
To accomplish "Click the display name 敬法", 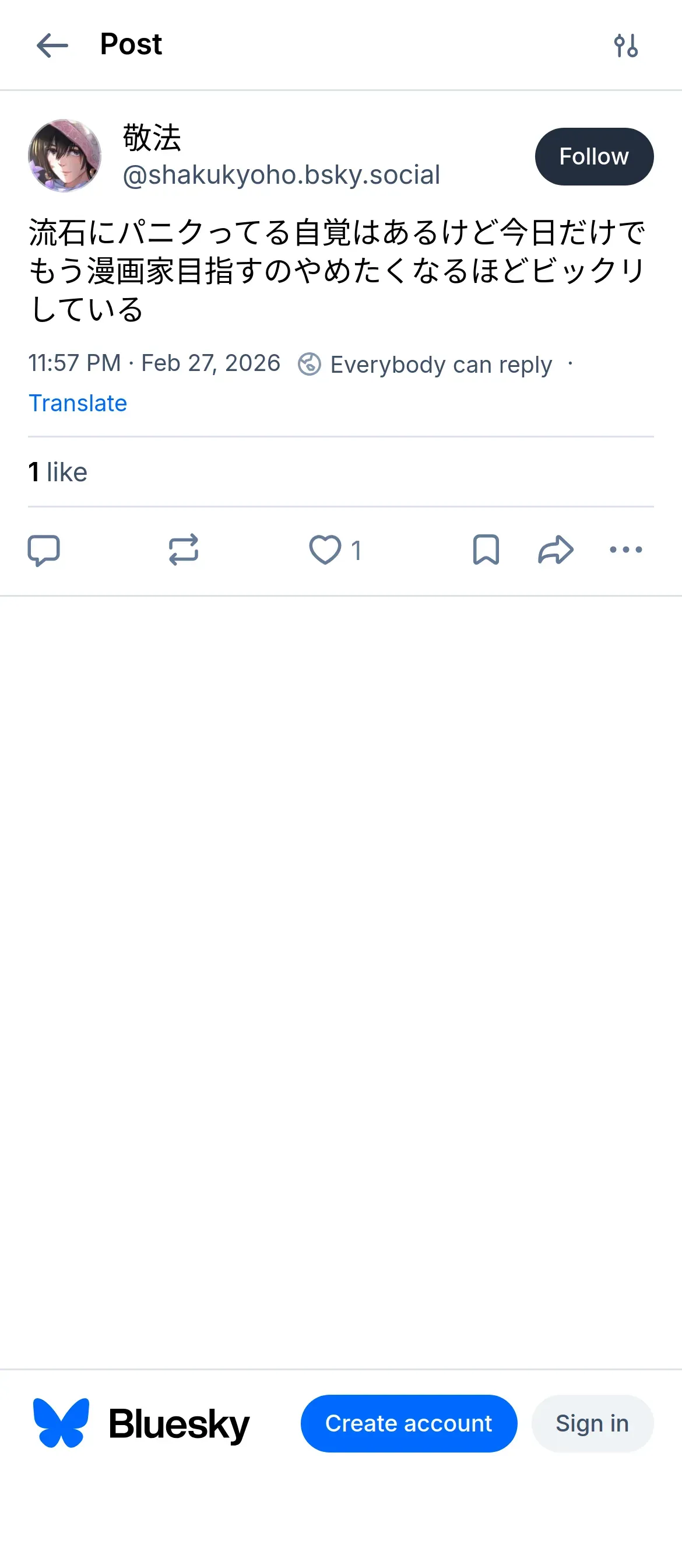I will (152, 137).
